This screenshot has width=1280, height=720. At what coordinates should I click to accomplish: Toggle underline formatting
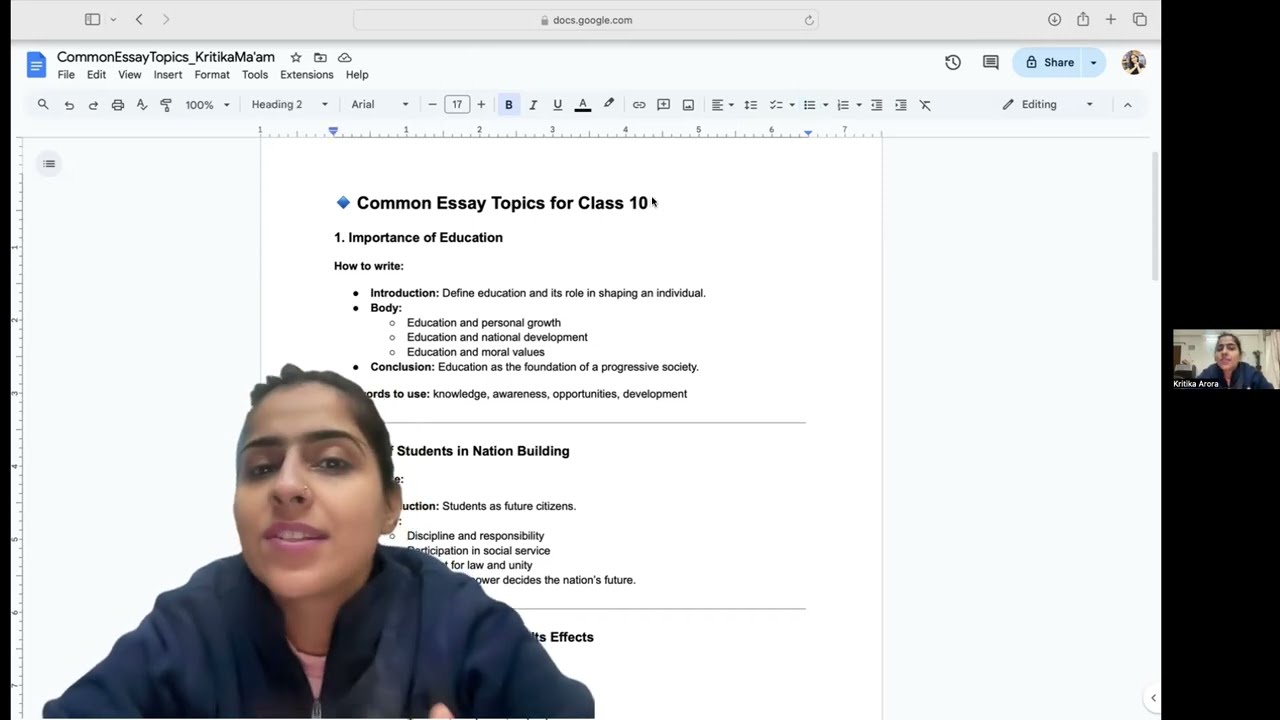coord(557,104)
